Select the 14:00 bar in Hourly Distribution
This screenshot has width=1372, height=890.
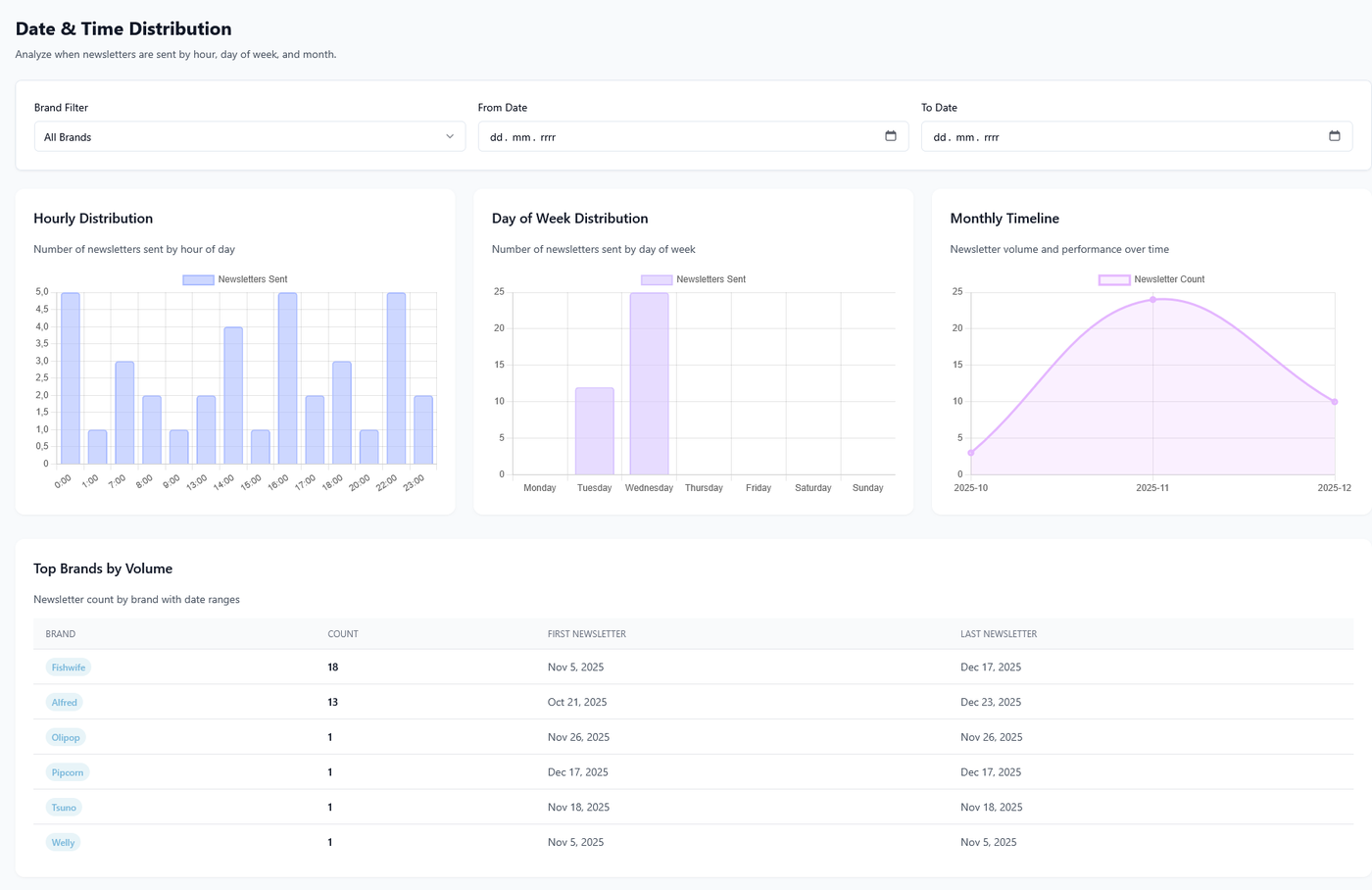pos(233,396)
